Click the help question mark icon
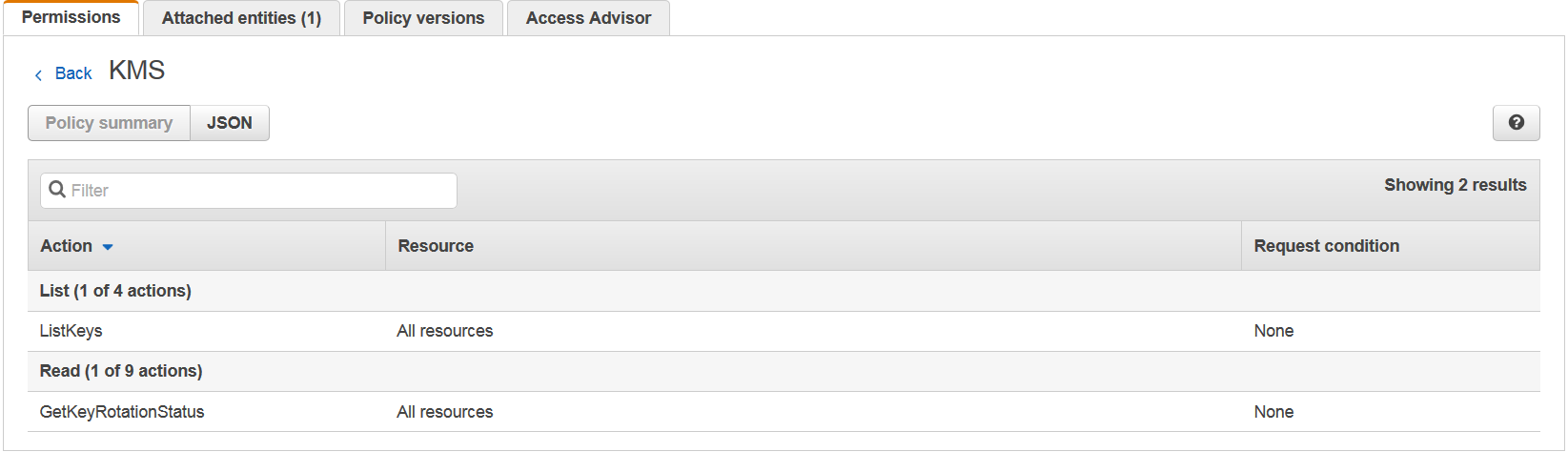1568x452 pixels. [1516, 123]
